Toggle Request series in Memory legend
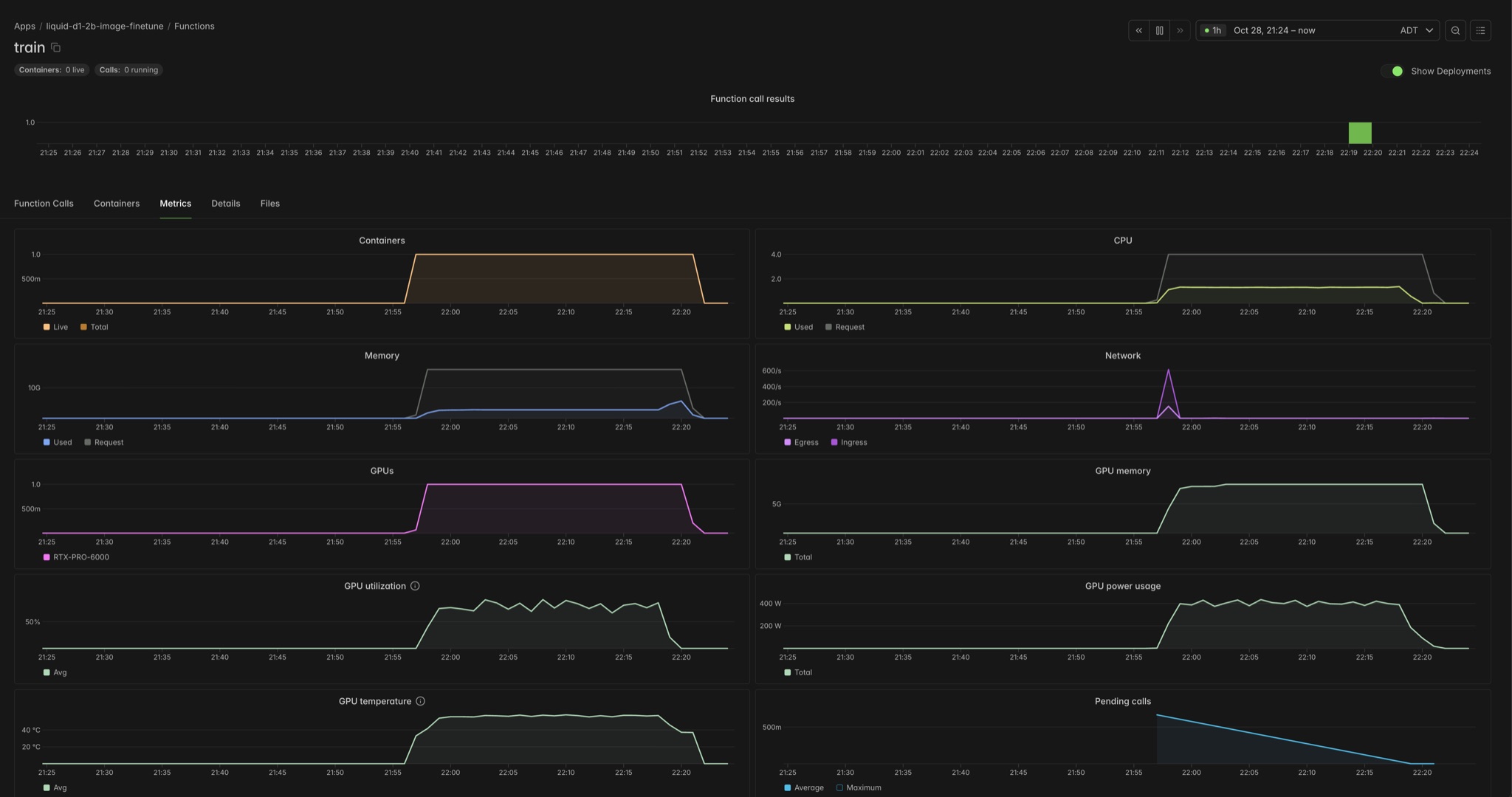 [104, 442]
